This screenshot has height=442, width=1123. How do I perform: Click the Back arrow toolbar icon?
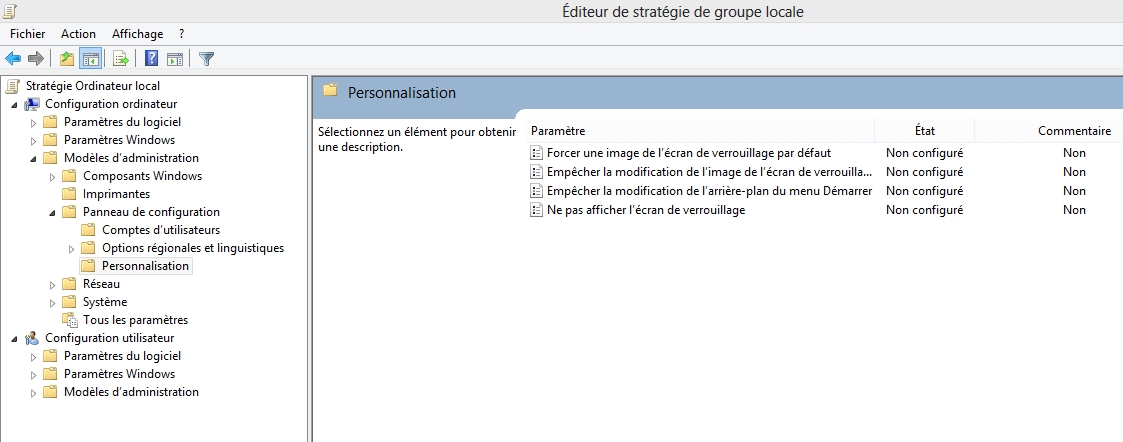[13, 59]
